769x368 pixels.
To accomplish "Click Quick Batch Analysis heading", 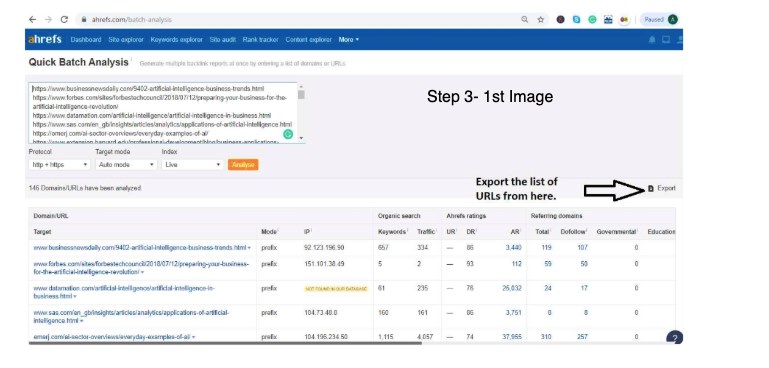I will [78, 62].
